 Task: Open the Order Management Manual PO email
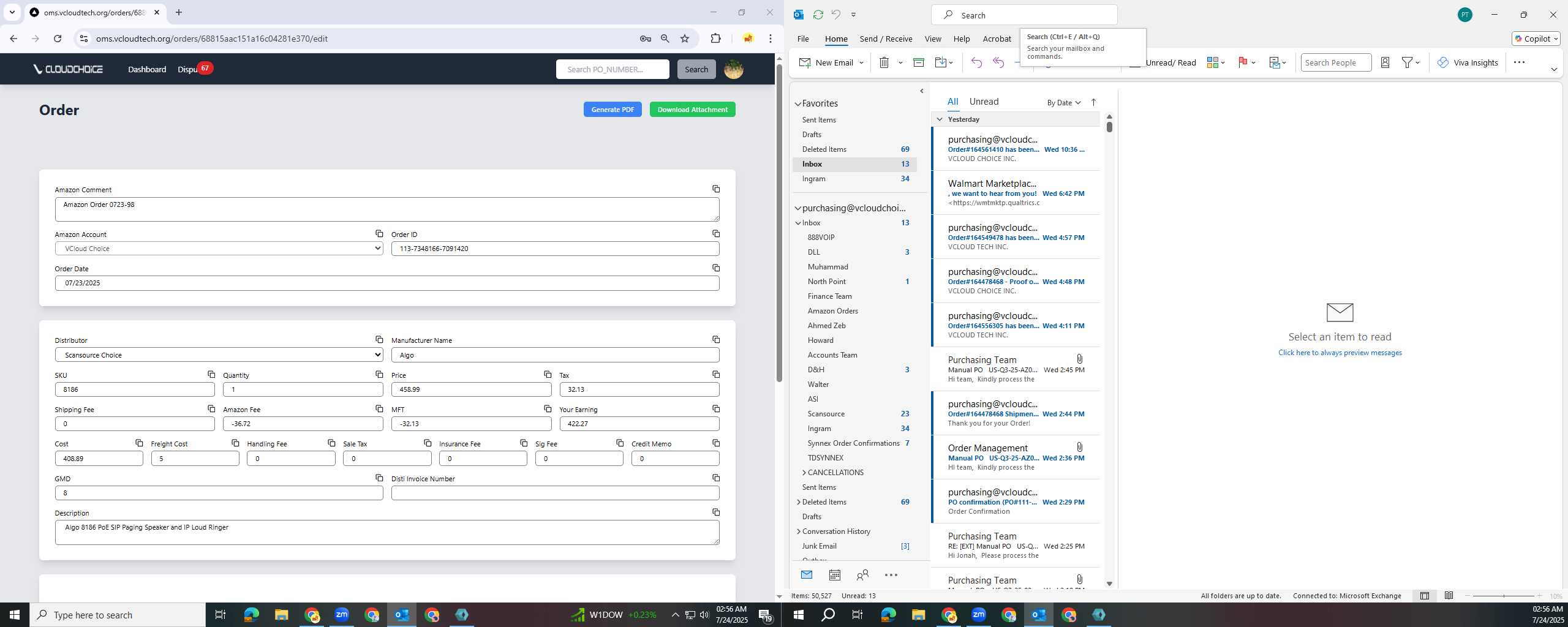click(x=1016, y=457)
